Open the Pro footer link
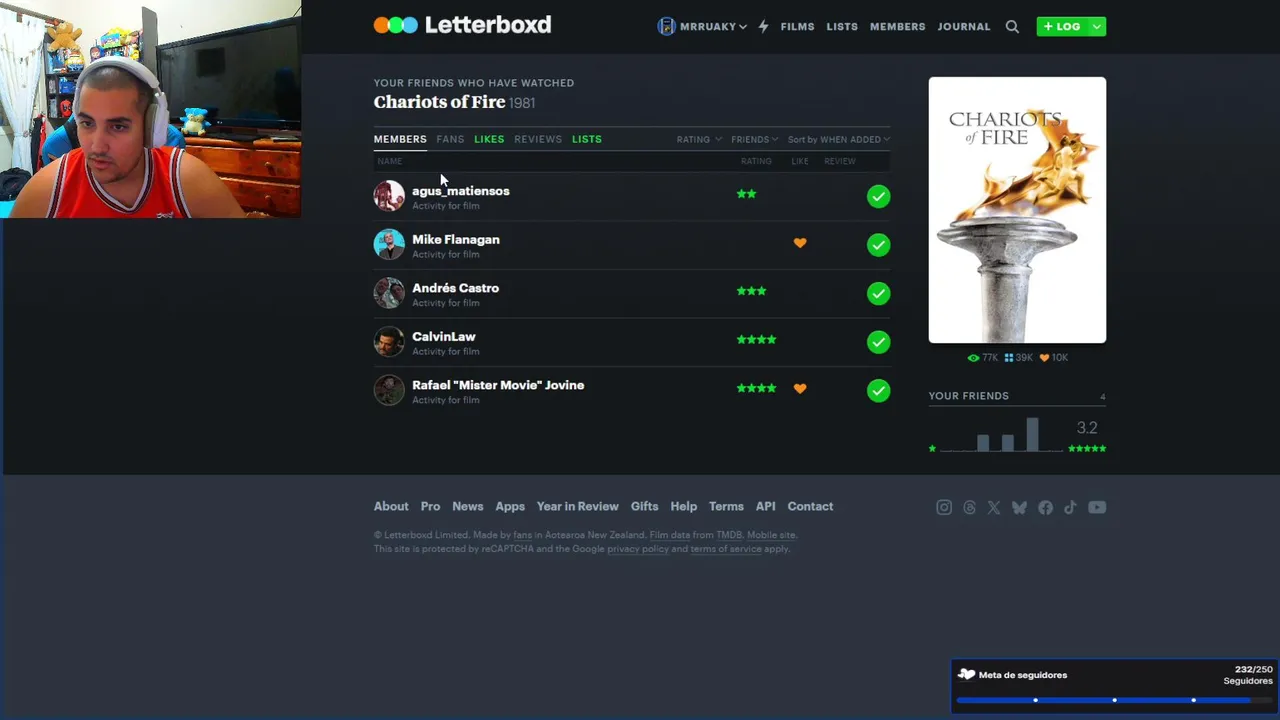Image resolution: width=1280 pixels, height=720 pixels. coord(430,506)
